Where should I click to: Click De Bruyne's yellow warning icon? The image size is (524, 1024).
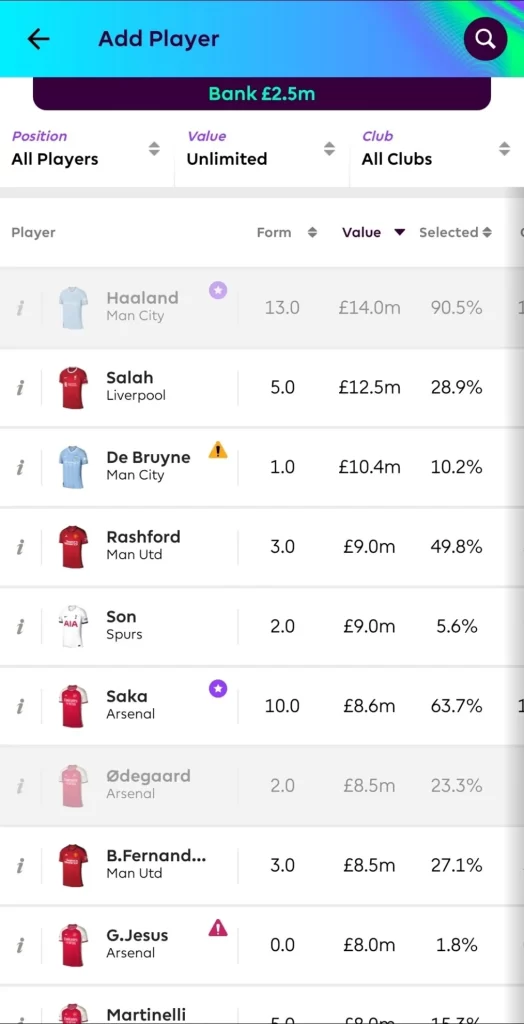(x=218, y=450)
